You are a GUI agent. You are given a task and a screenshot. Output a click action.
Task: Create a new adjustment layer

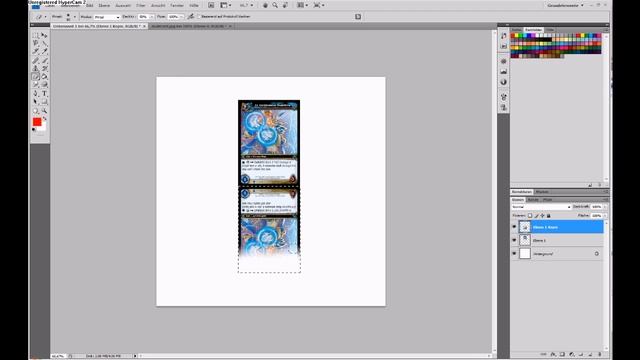pos(572,354)
